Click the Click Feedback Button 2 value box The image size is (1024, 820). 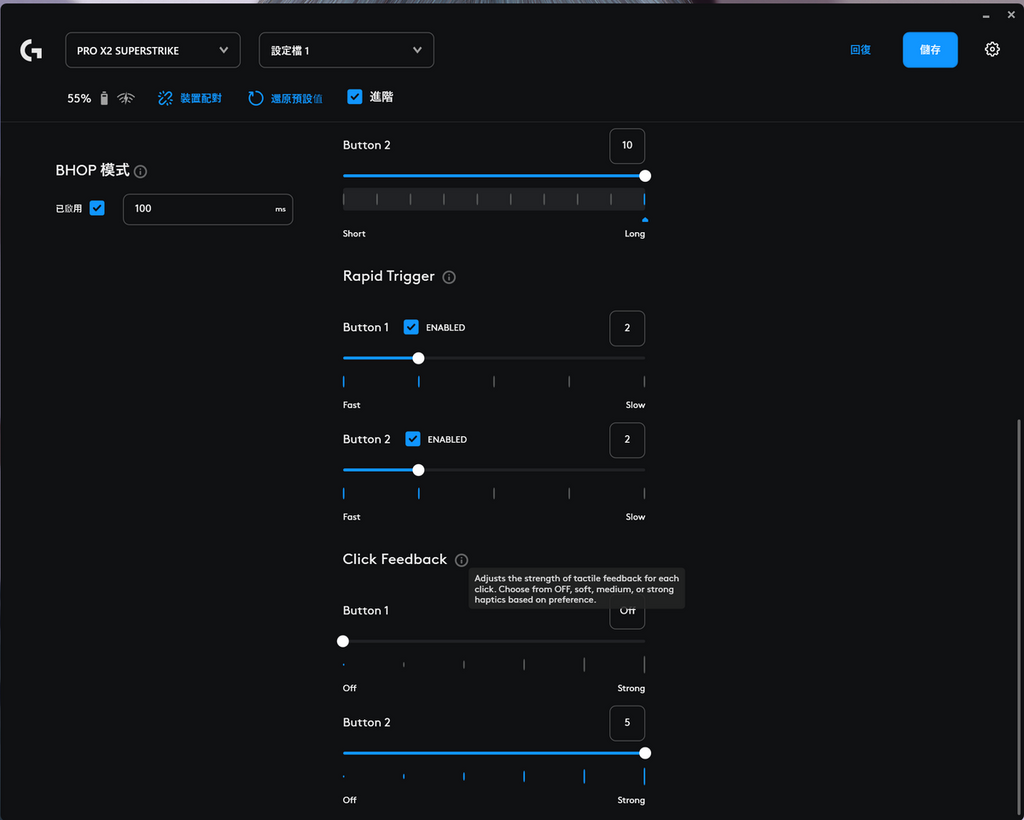pyautogui.click(x=627, y=723)
